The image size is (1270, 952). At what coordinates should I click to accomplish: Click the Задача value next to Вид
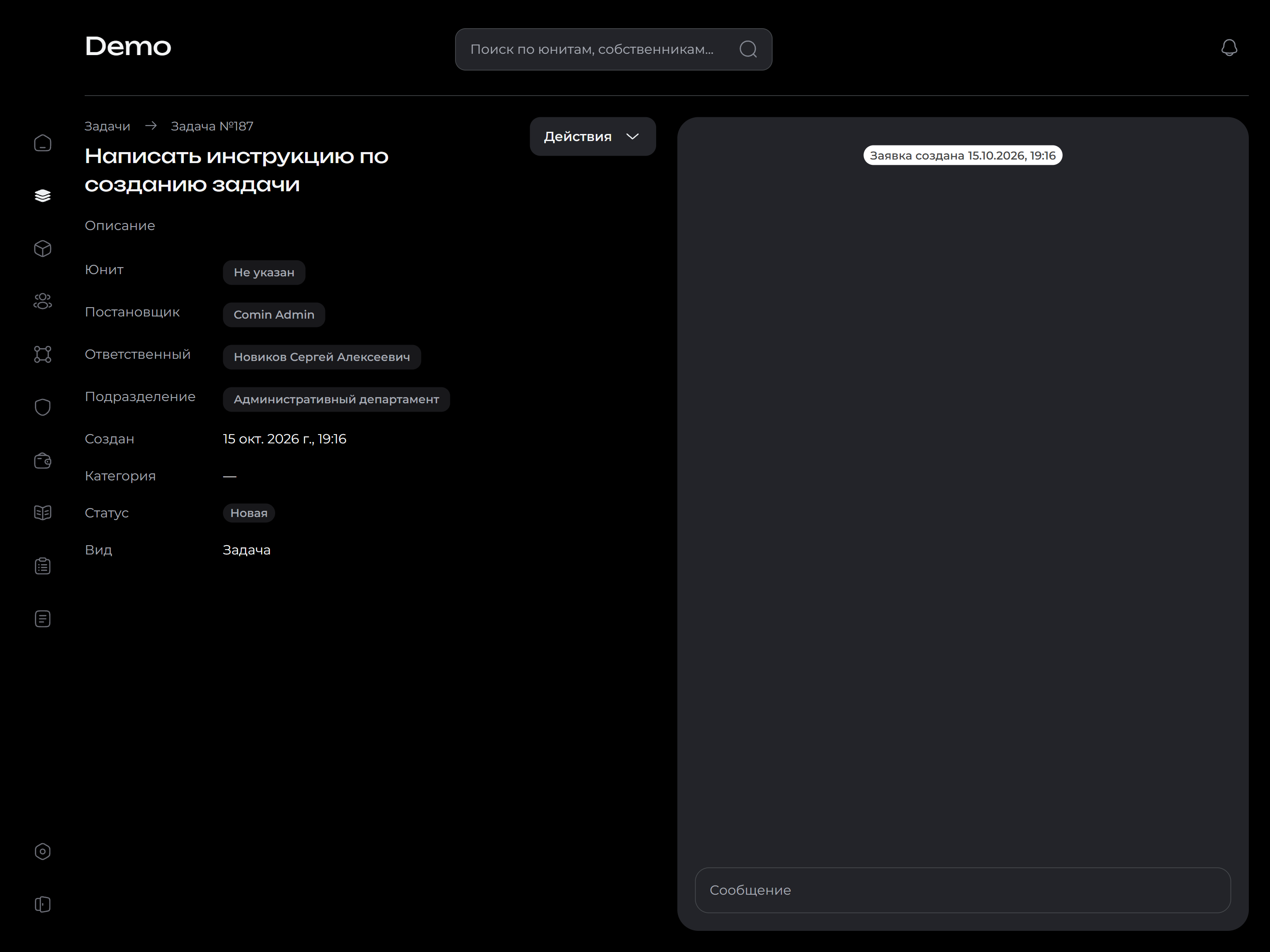[x=247, y=550]
